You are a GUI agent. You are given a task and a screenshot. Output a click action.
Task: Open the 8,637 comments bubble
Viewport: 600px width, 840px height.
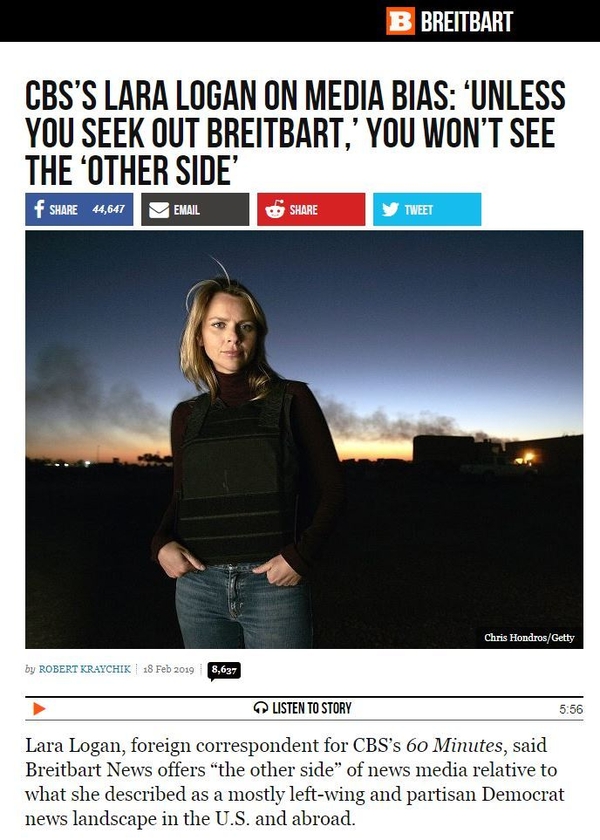coord(224,670)
